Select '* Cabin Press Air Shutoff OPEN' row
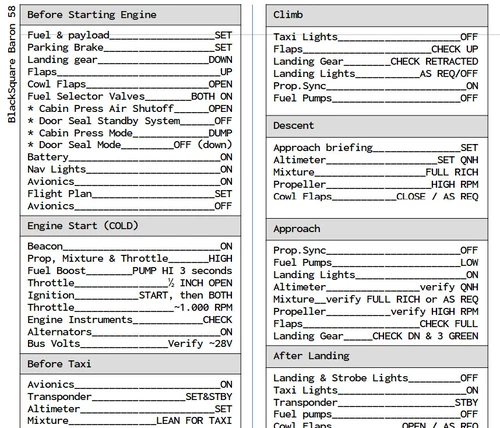 130,109
